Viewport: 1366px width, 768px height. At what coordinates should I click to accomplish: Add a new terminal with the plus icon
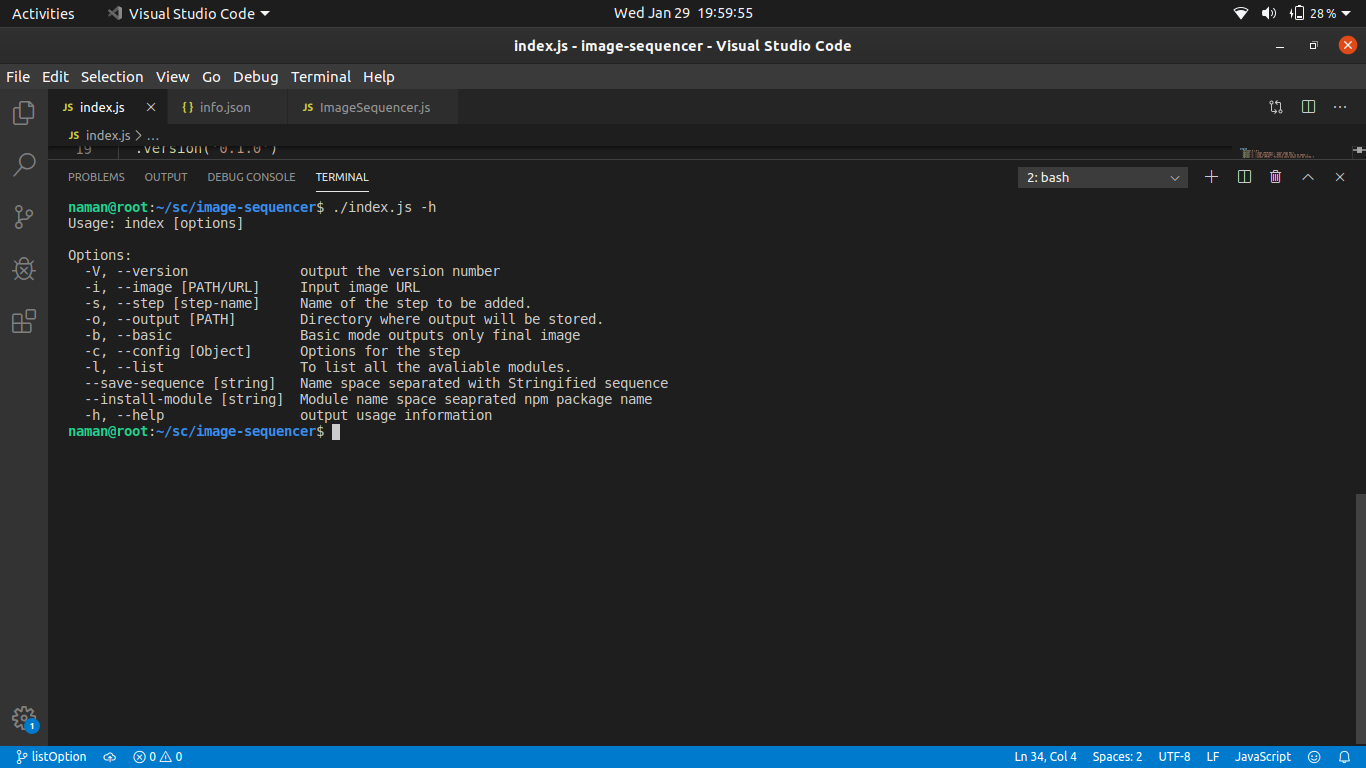1211,177
